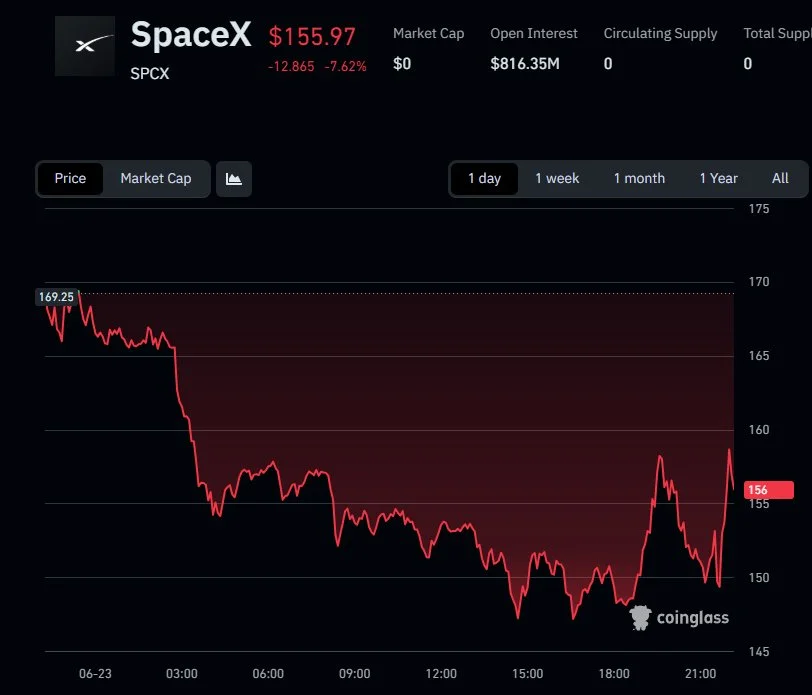Click the 165 y-axis label
812x695 pixels.
(x=759, y=356)
